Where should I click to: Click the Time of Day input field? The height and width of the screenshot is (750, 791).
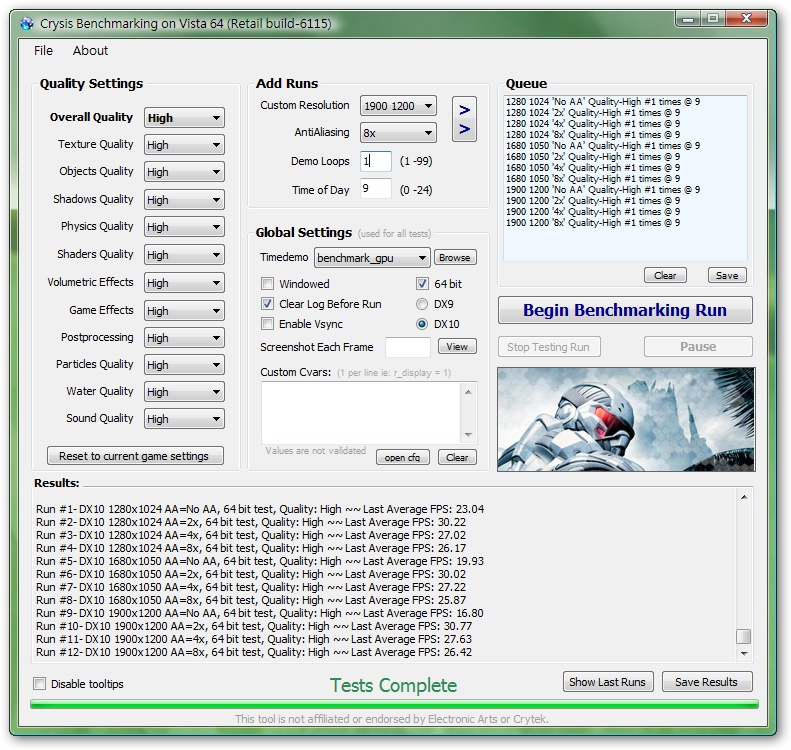point(376,189)
